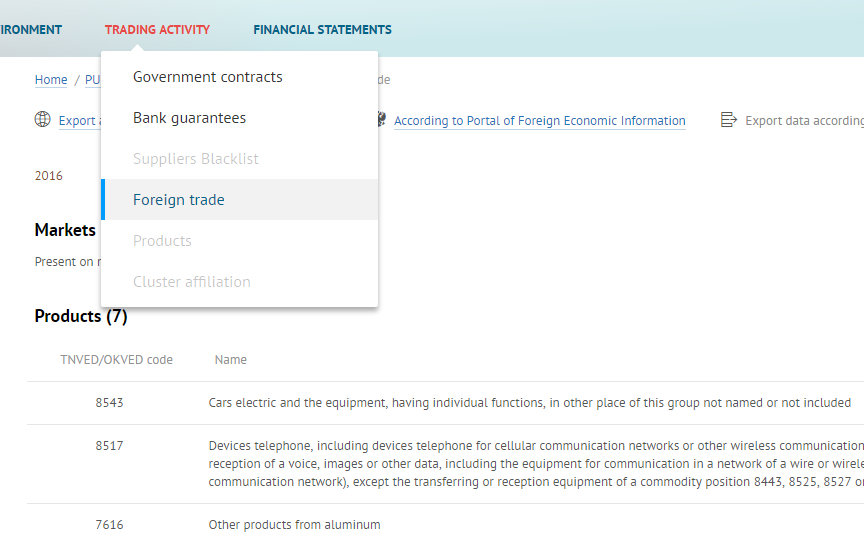Click the Environment menu item
The width and height of the screenshot is (864, 540).
pyautogui.click(x=31, y=30)
